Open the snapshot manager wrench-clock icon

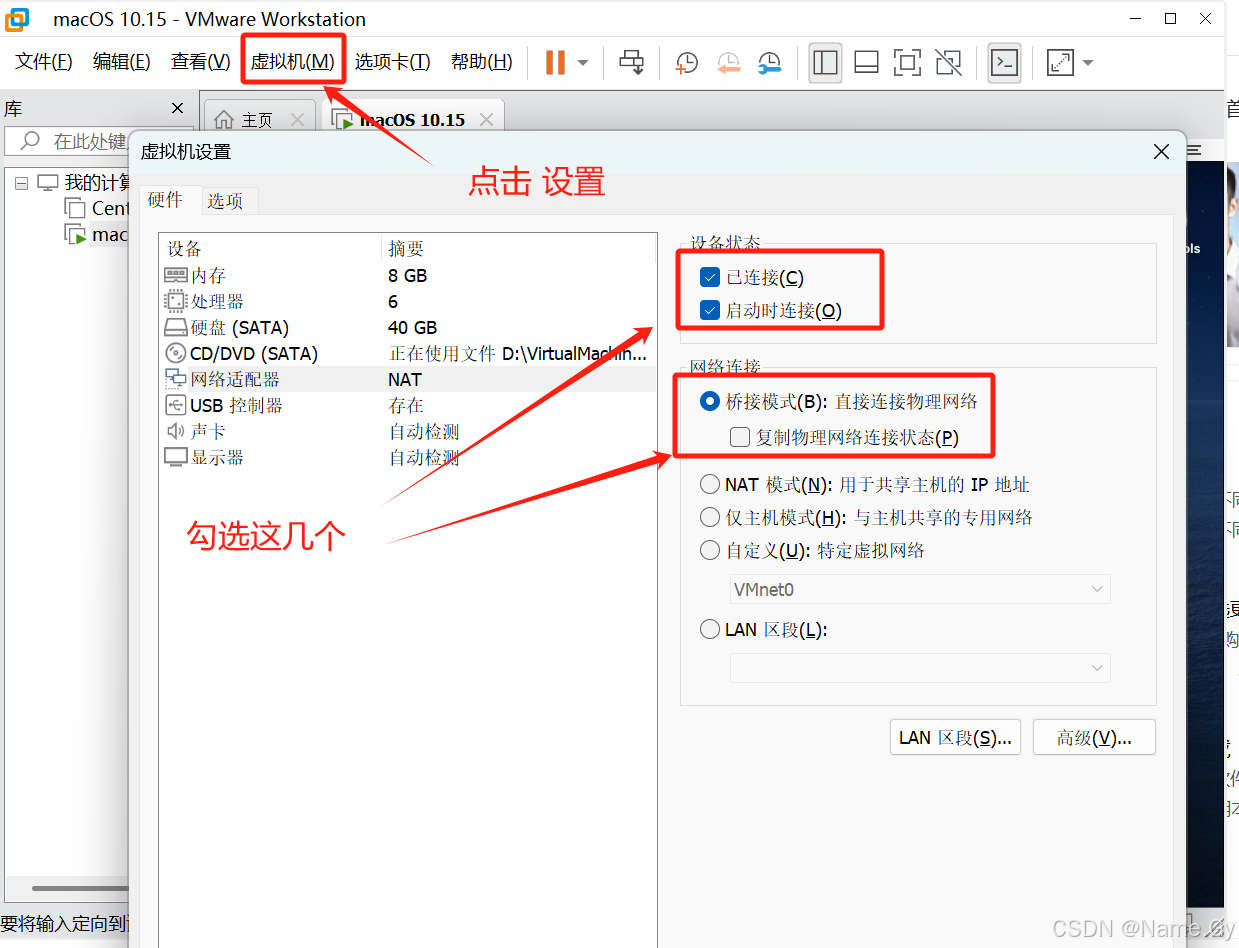pos(769,63)
